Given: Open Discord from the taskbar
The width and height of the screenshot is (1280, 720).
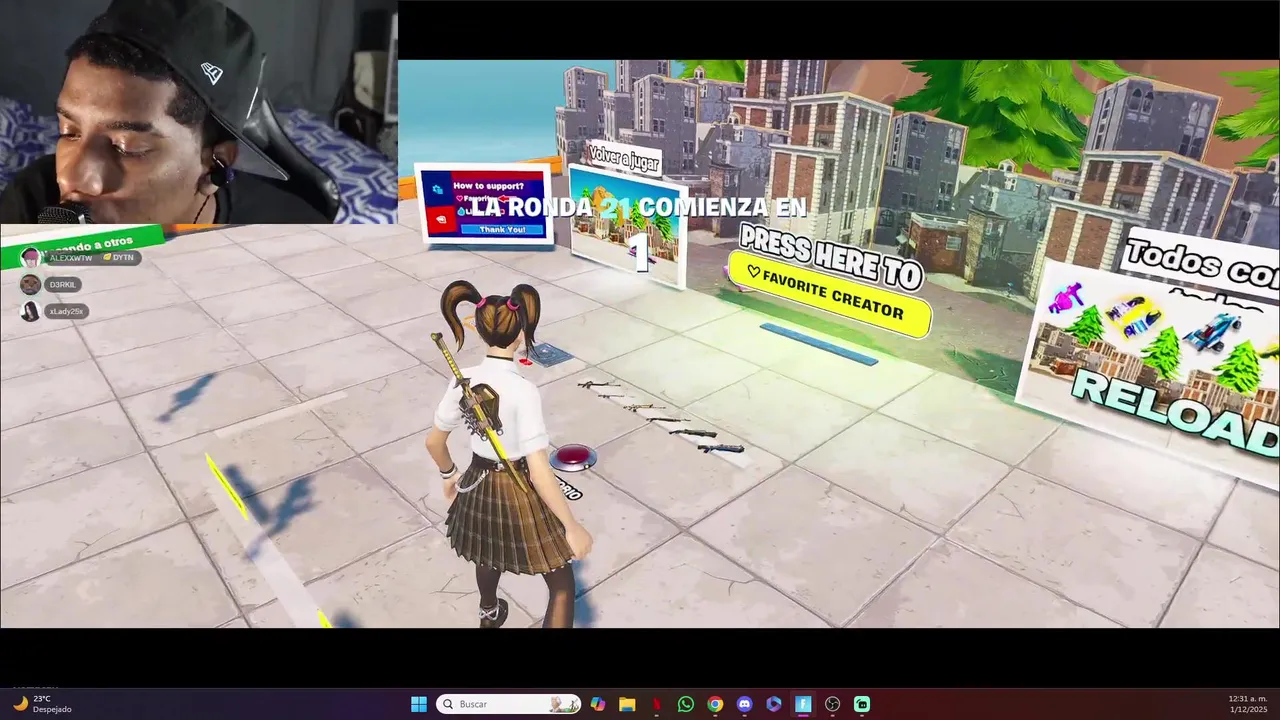Looking at the screenshot, I should tap(744, 704).
